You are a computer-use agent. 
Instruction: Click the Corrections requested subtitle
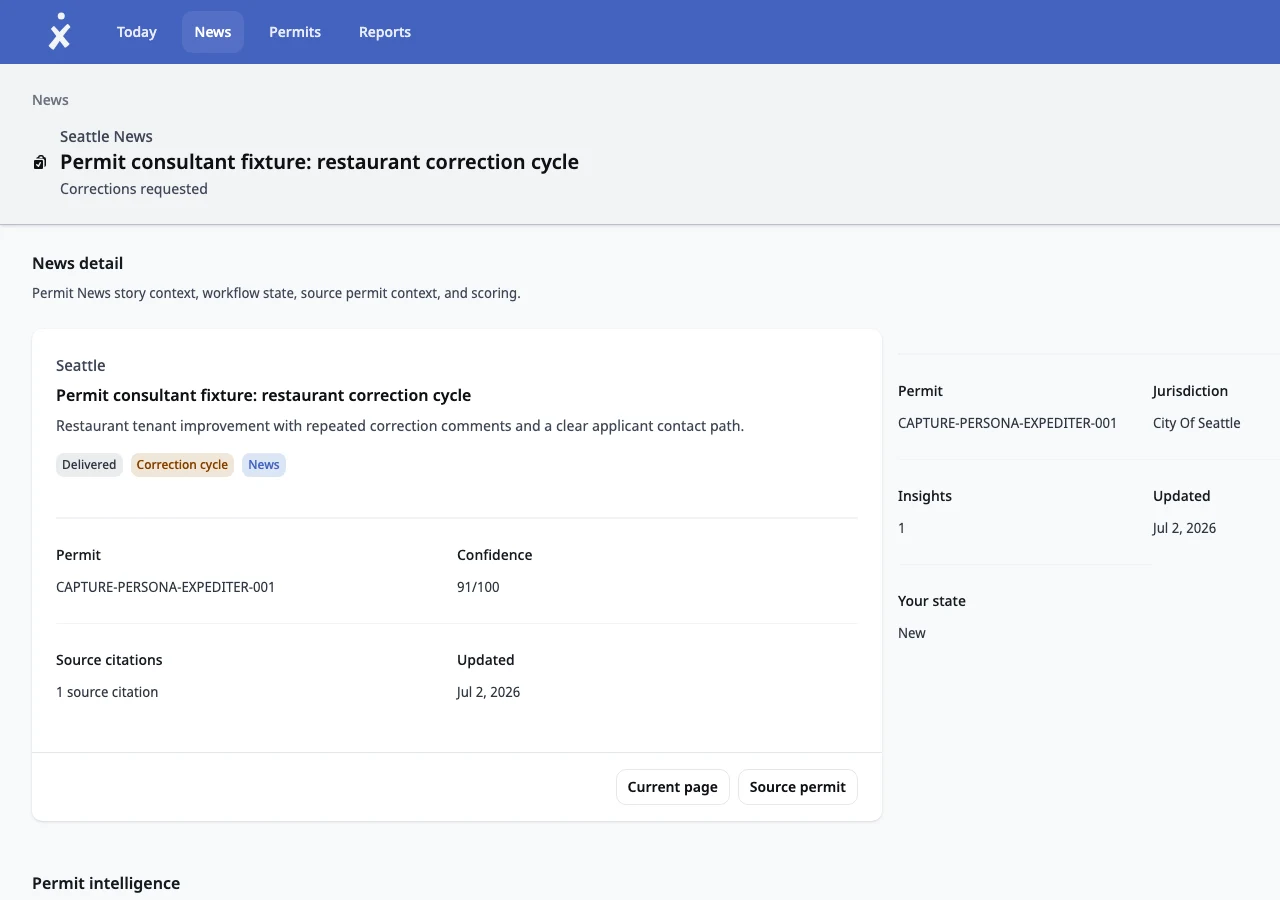coord(134,189)
